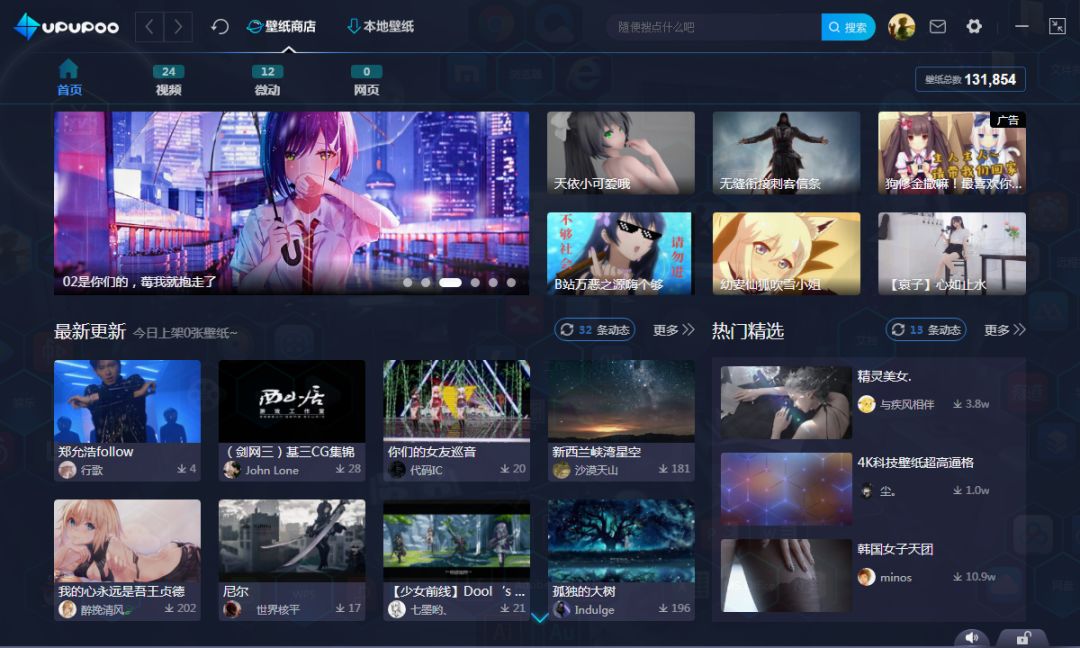Open the 孤独的大树 wallpaper card
Image resolution: width=1080 pixels, height=648 pixels.
point(621,560)
